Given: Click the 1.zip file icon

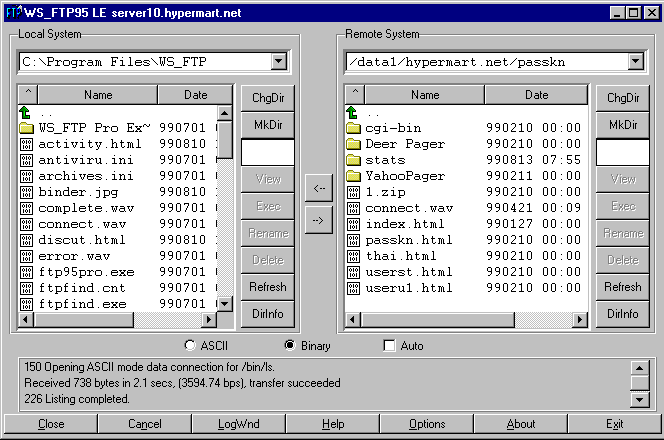Looking at the screenshot, I should (x=353, y=192).
